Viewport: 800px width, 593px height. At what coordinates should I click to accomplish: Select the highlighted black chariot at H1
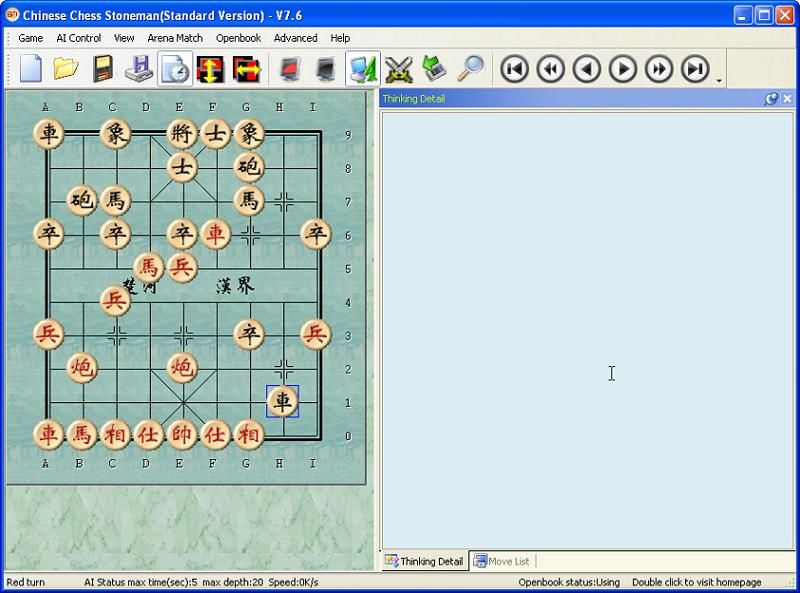point(283,401)
